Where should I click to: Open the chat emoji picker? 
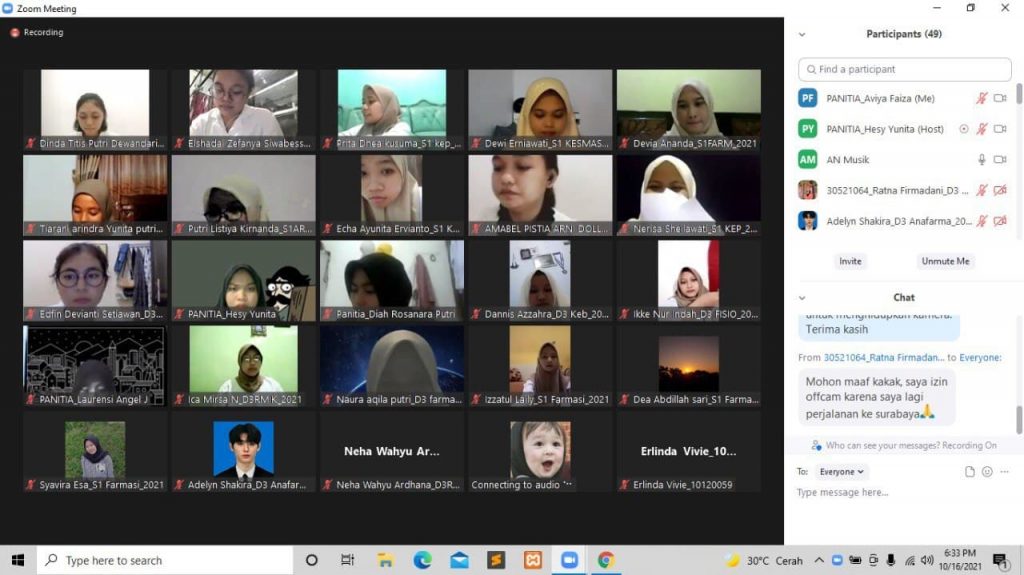coord(987,472)
